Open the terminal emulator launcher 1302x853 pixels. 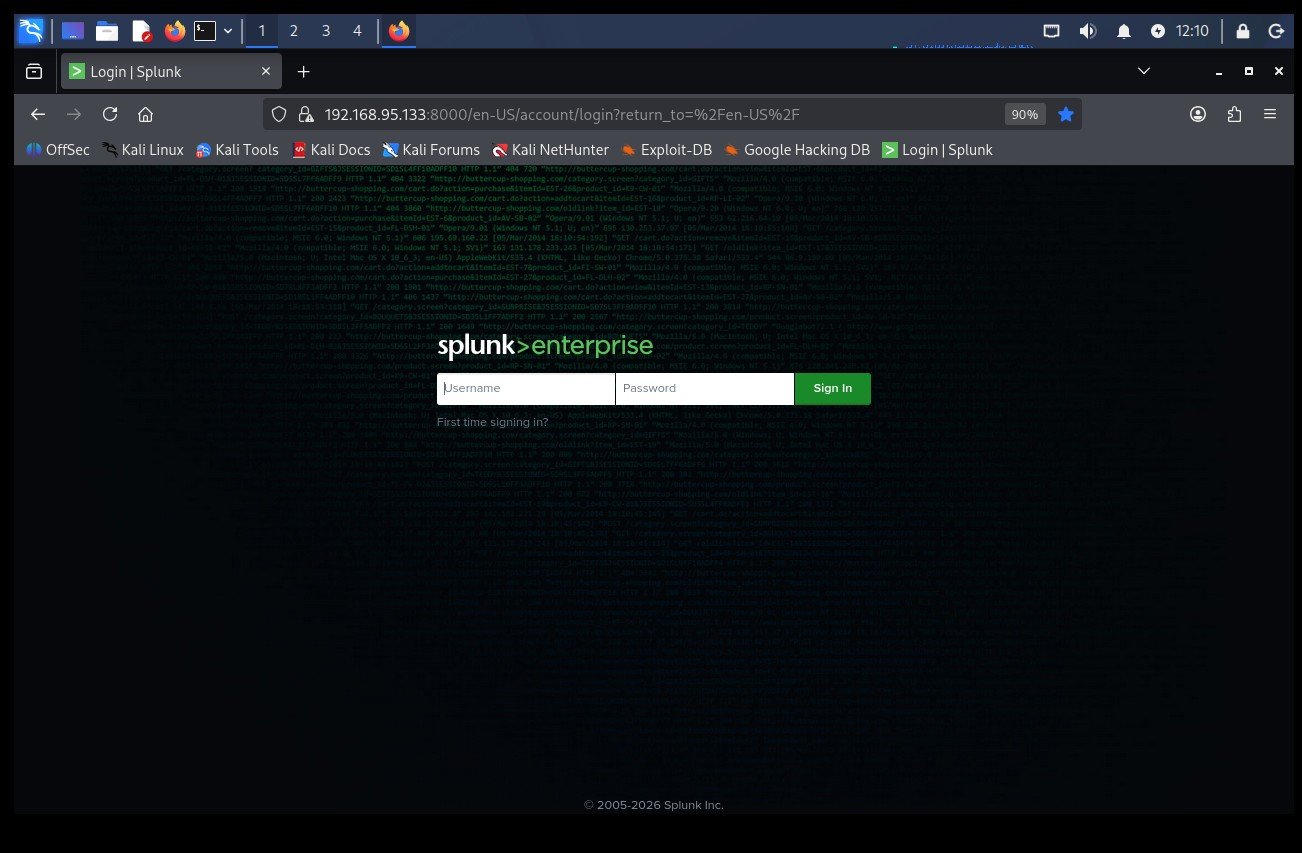tap(205, 31)
